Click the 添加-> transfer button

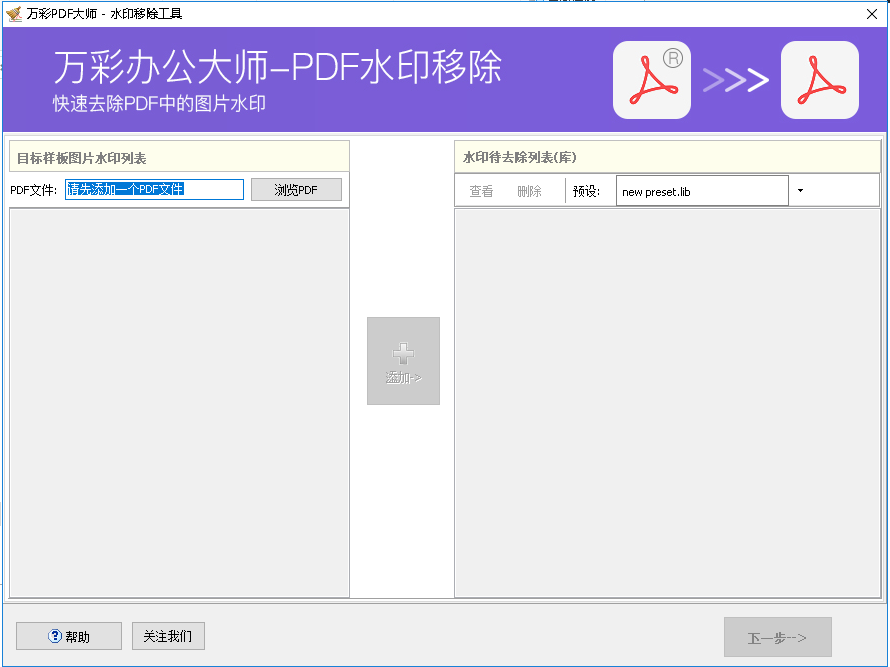pyautogui.click(x=403, y=361)
